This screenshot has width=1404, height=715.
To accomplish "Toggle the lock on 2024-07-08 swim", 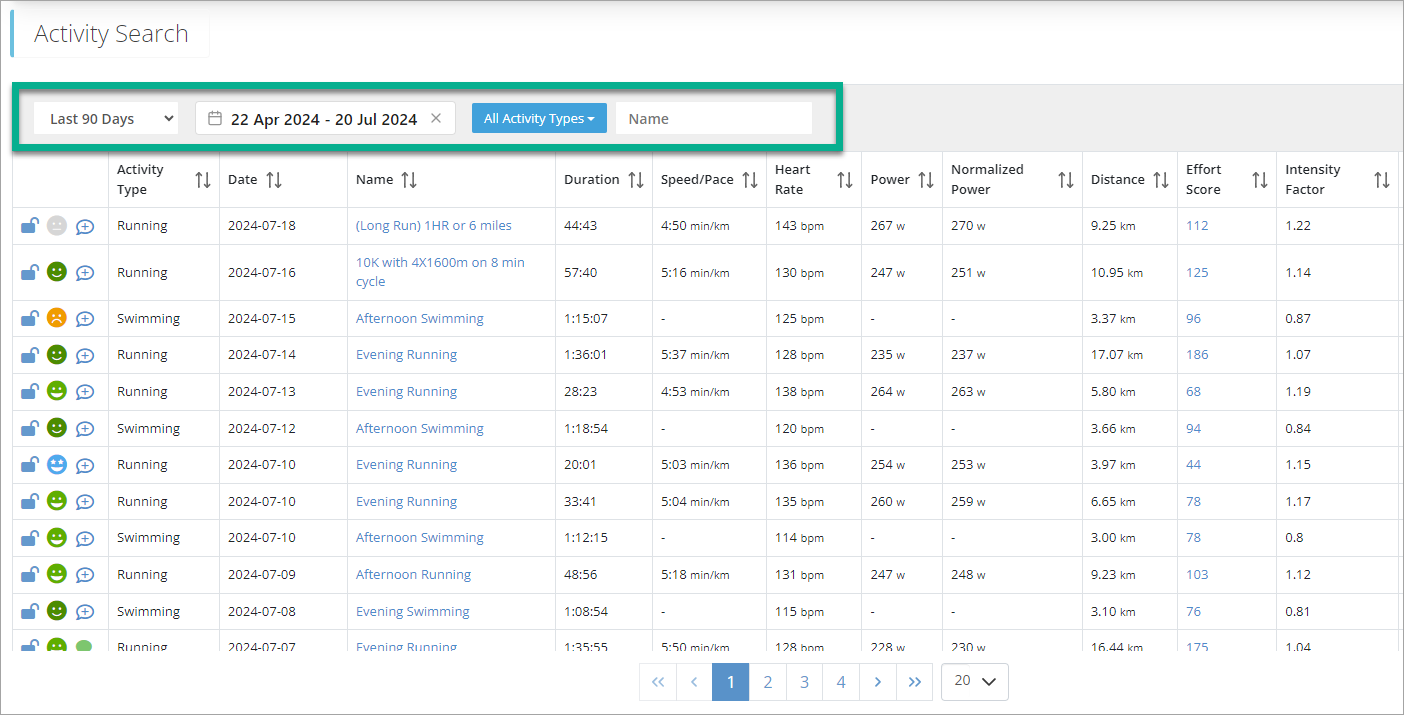I will pyautogui.click(x=30, y=611).
